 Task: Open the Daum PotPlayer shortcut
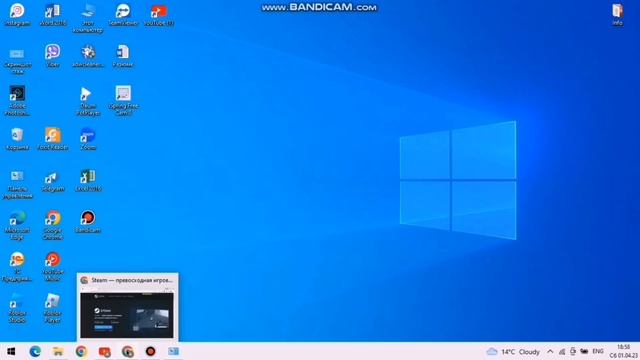tap(88, 101)
